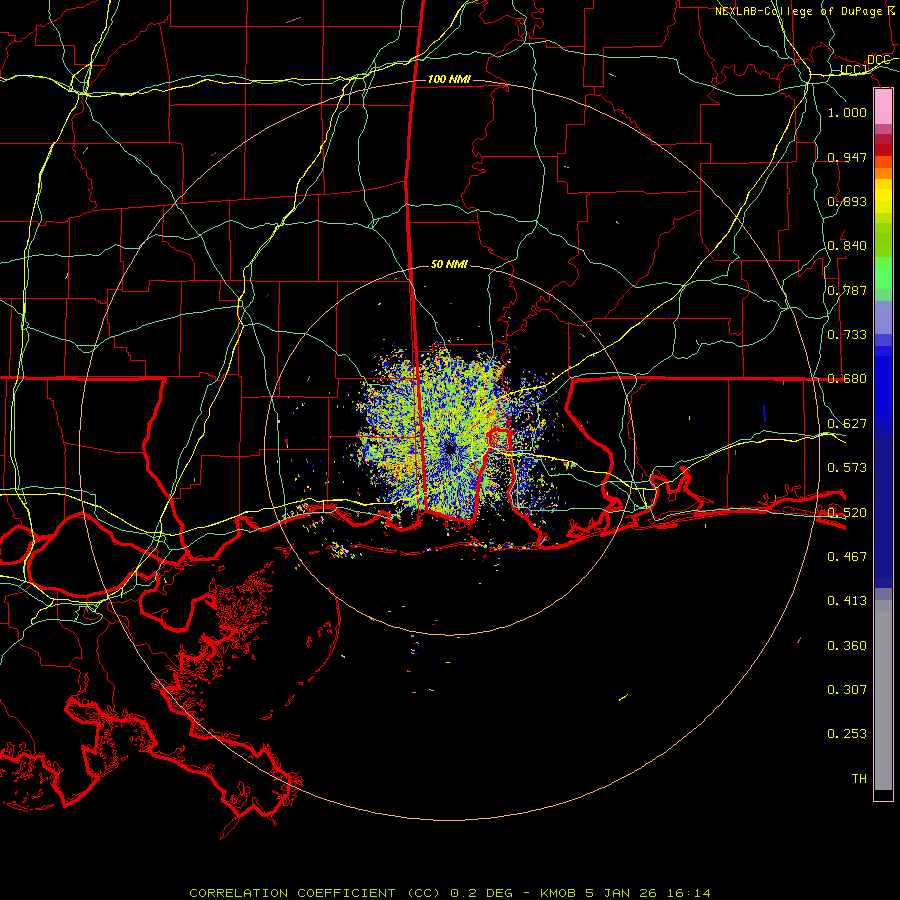Click the Correlation Coefficient caption at the bottom
The width and height of the screenshot is (900, 900).
click(449, 893)
